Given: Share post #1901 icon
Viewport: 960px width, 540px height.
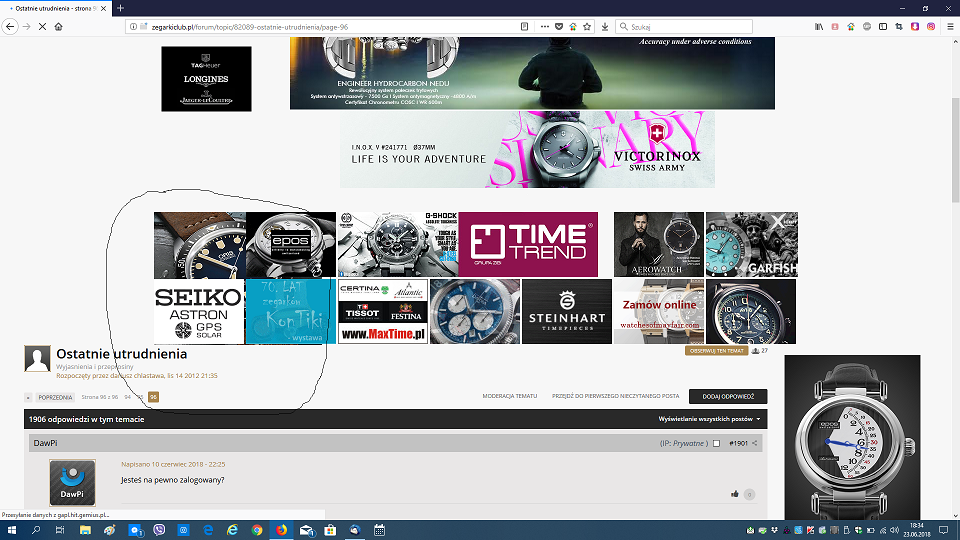Looking at the screenshot, I should pyautogui.click(x=755, y=443).
